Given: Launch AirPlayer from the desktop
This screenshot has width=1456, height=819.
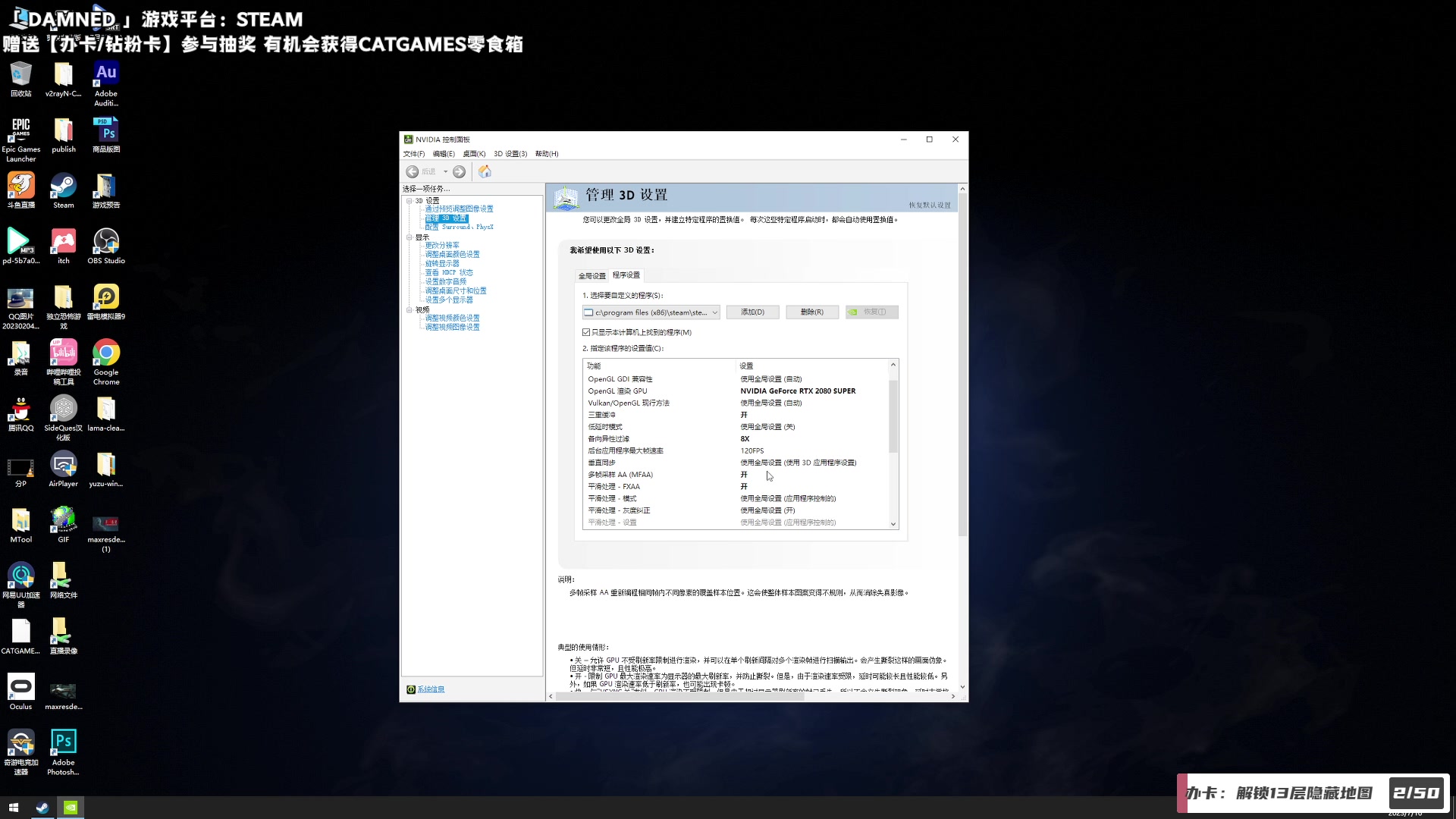Looking at the screenshot, I should [64, 469].
